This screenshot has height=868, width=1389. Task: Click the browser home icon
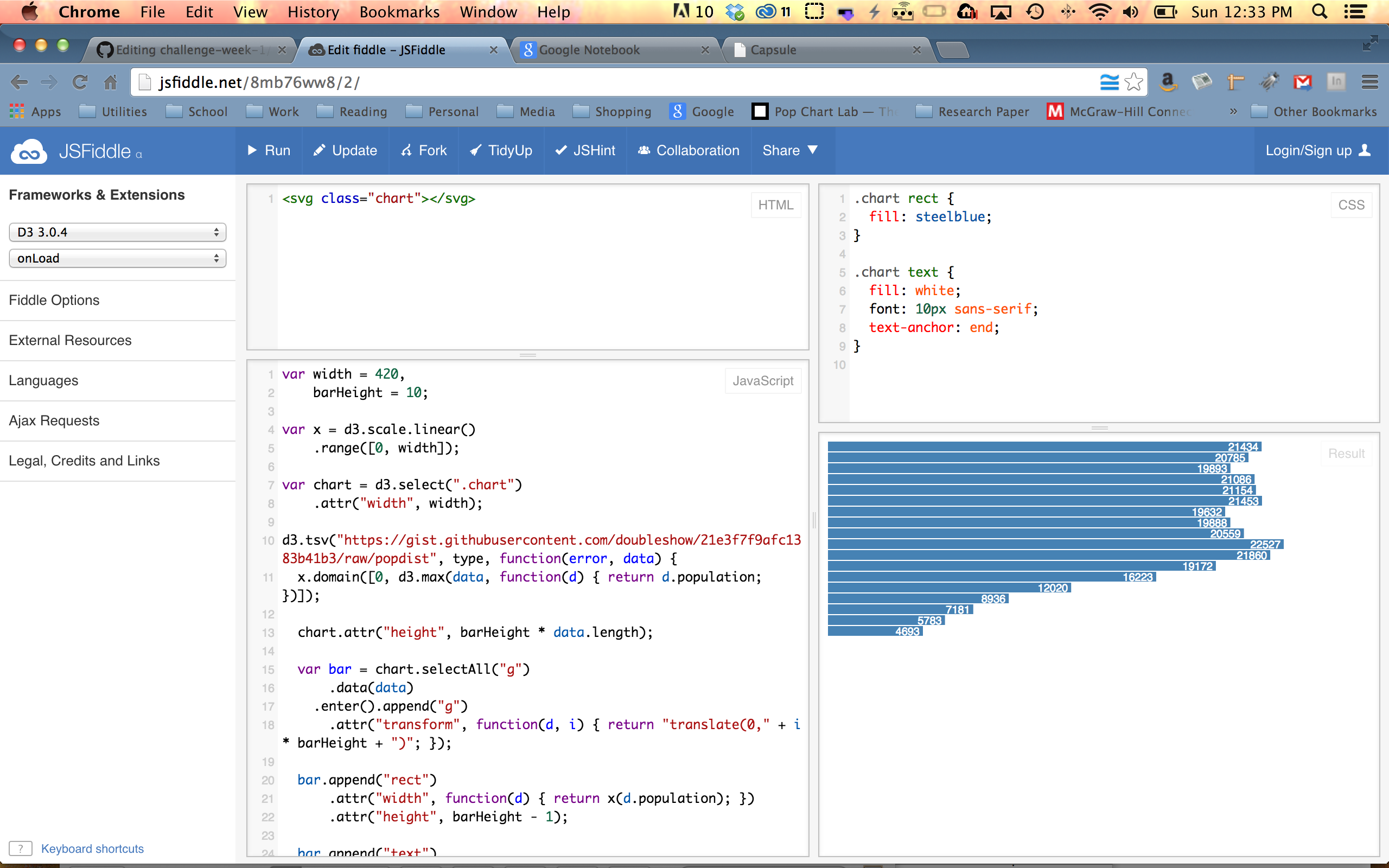(110, 82)
